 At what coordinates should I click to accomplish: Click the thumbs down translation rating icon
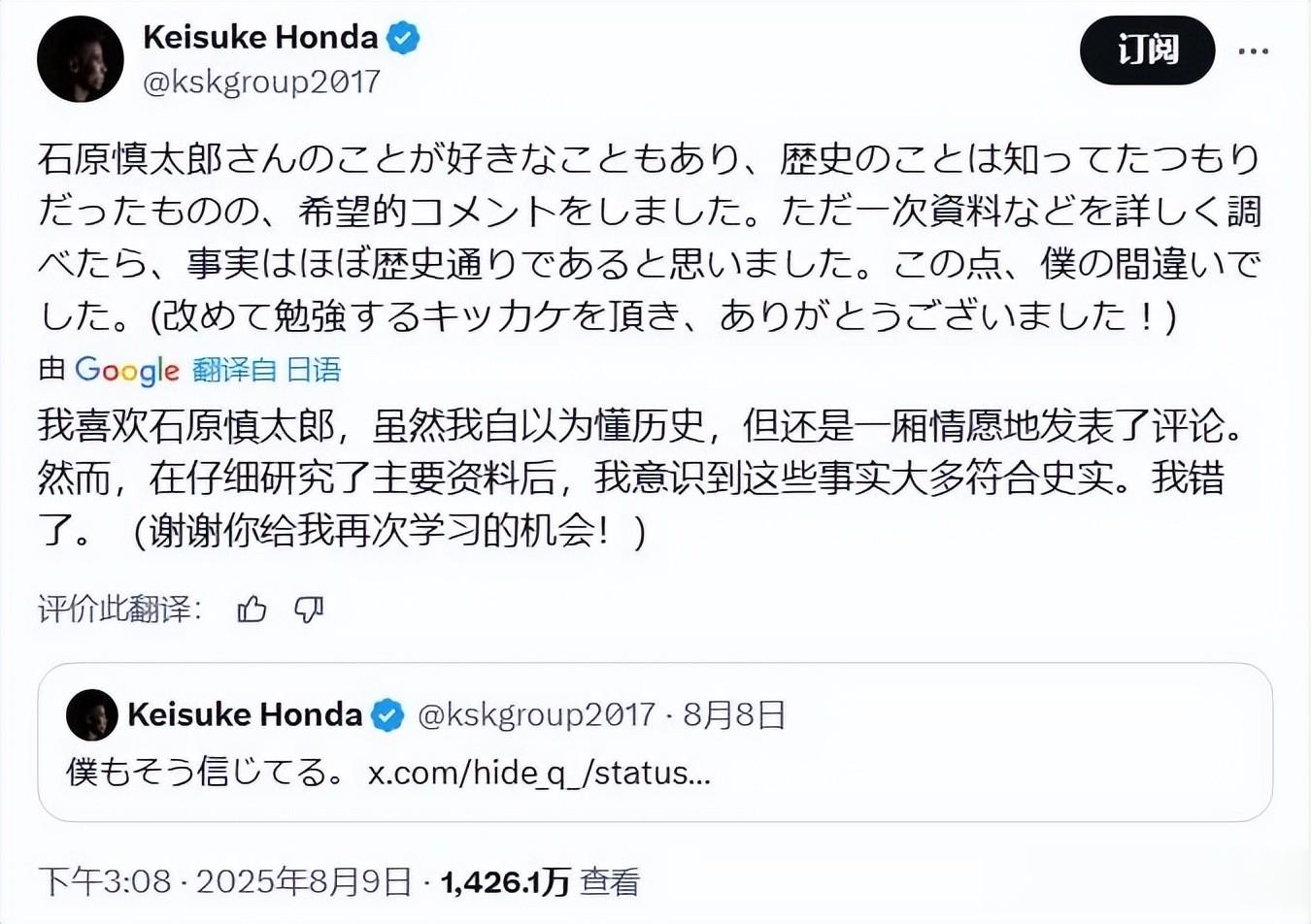[309, 610]
